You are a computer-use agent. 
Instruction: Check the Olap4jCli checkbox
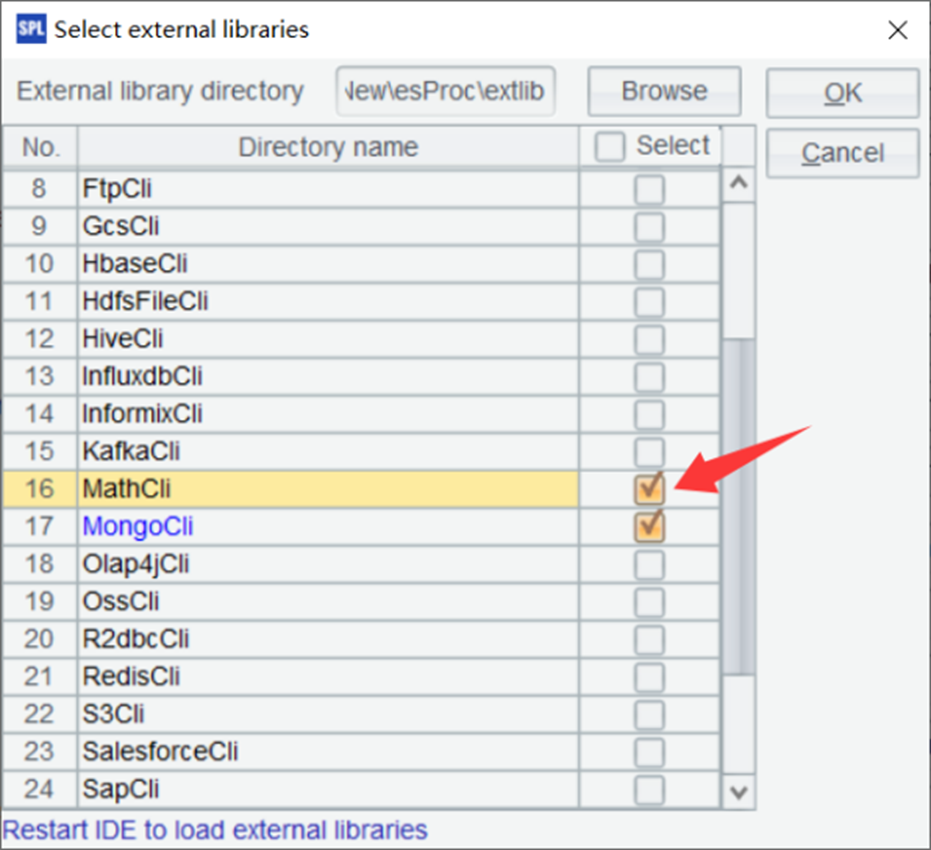pyautogui.click(x=649, y=564)
